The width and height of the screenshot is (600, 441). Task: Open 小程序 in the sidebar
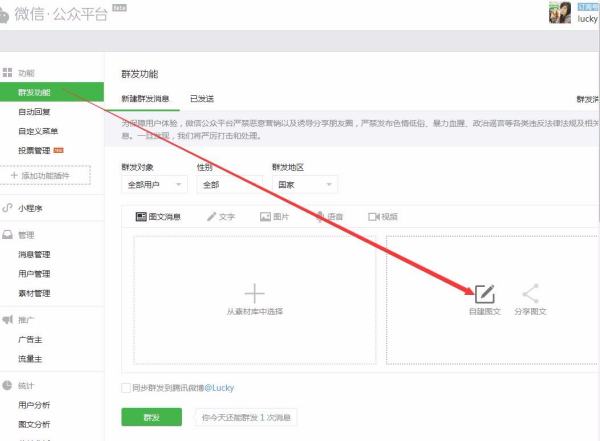point(30,208)
